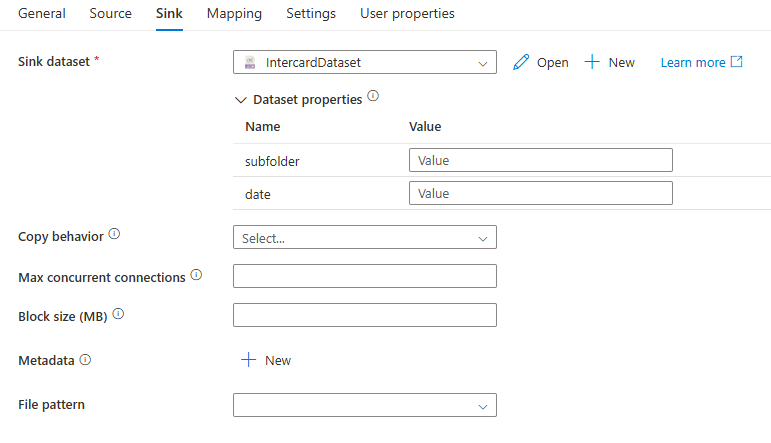Viewport: 771px width, 443px height.
Task: Open the Sink dataset dropdown
Action: click(365, 62)
